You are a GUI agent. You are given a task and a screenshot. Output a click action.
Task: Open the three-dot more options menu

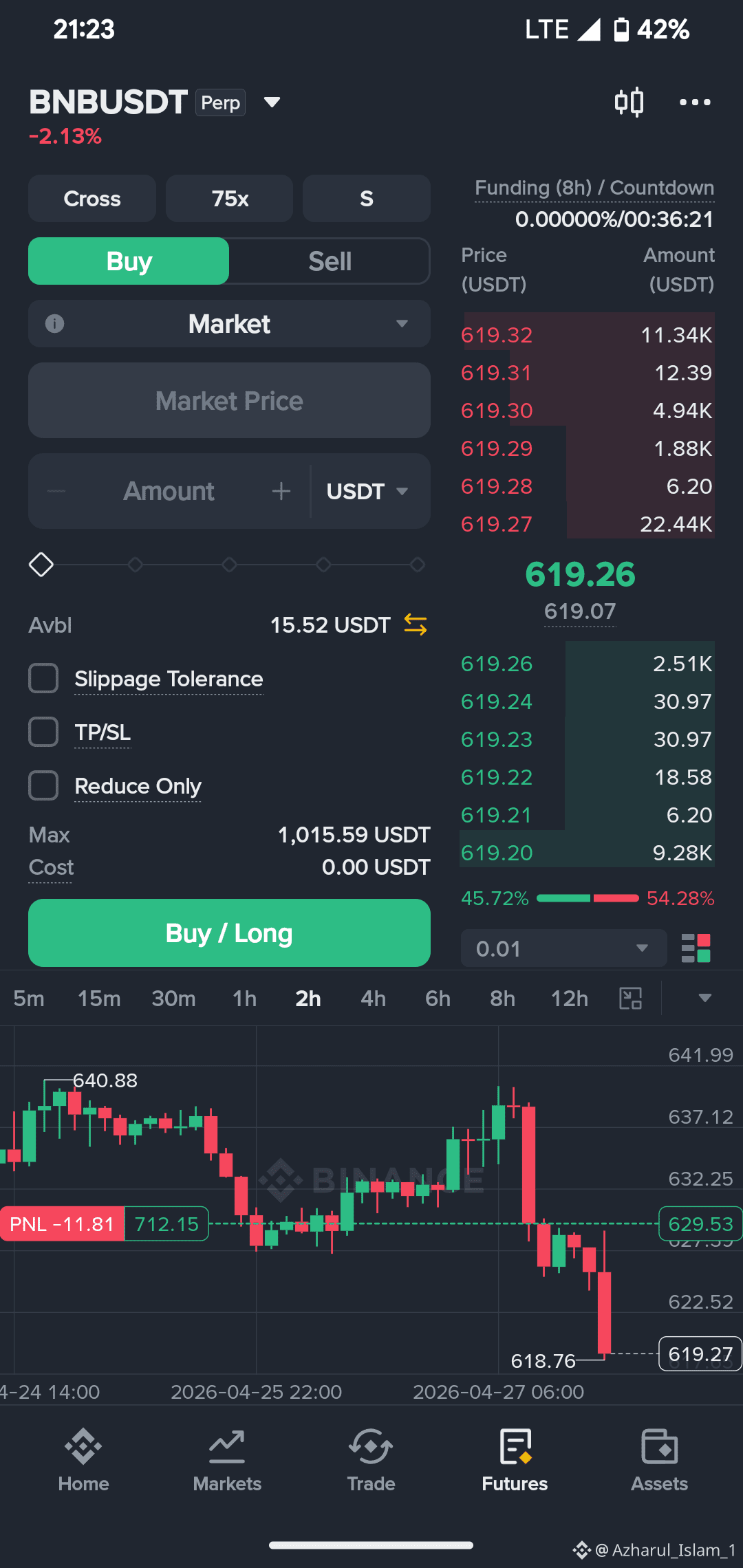695,102
